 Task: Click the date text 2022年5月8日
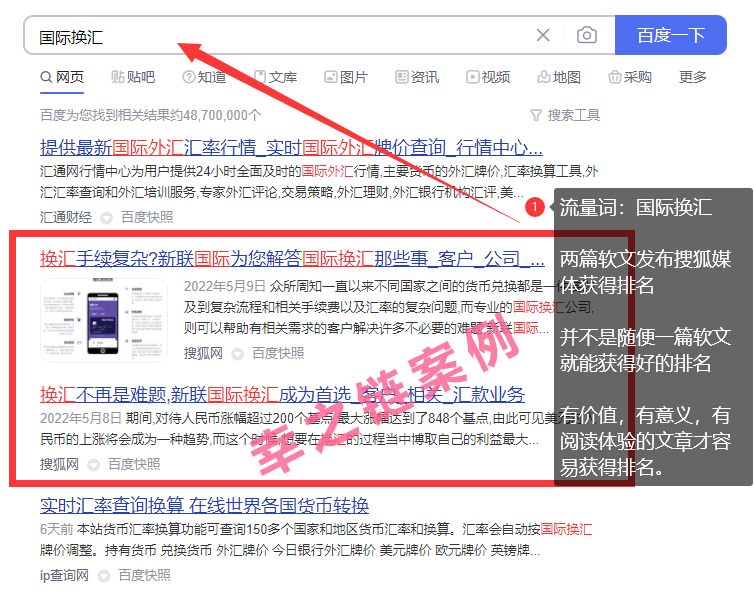click(81, 418)
